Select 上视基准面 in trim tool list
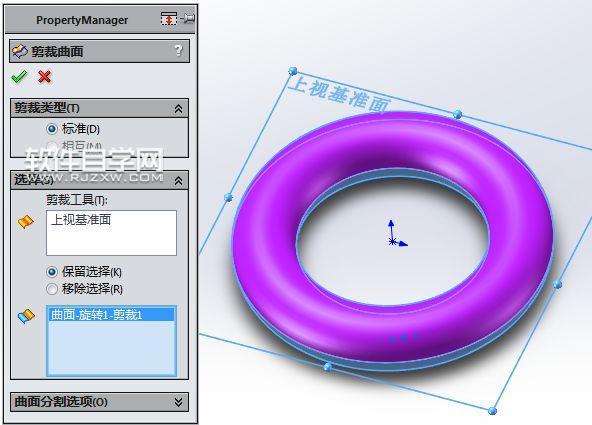Image resolution: width=592 pixels, height=425 pixels. tap(81, 220)
